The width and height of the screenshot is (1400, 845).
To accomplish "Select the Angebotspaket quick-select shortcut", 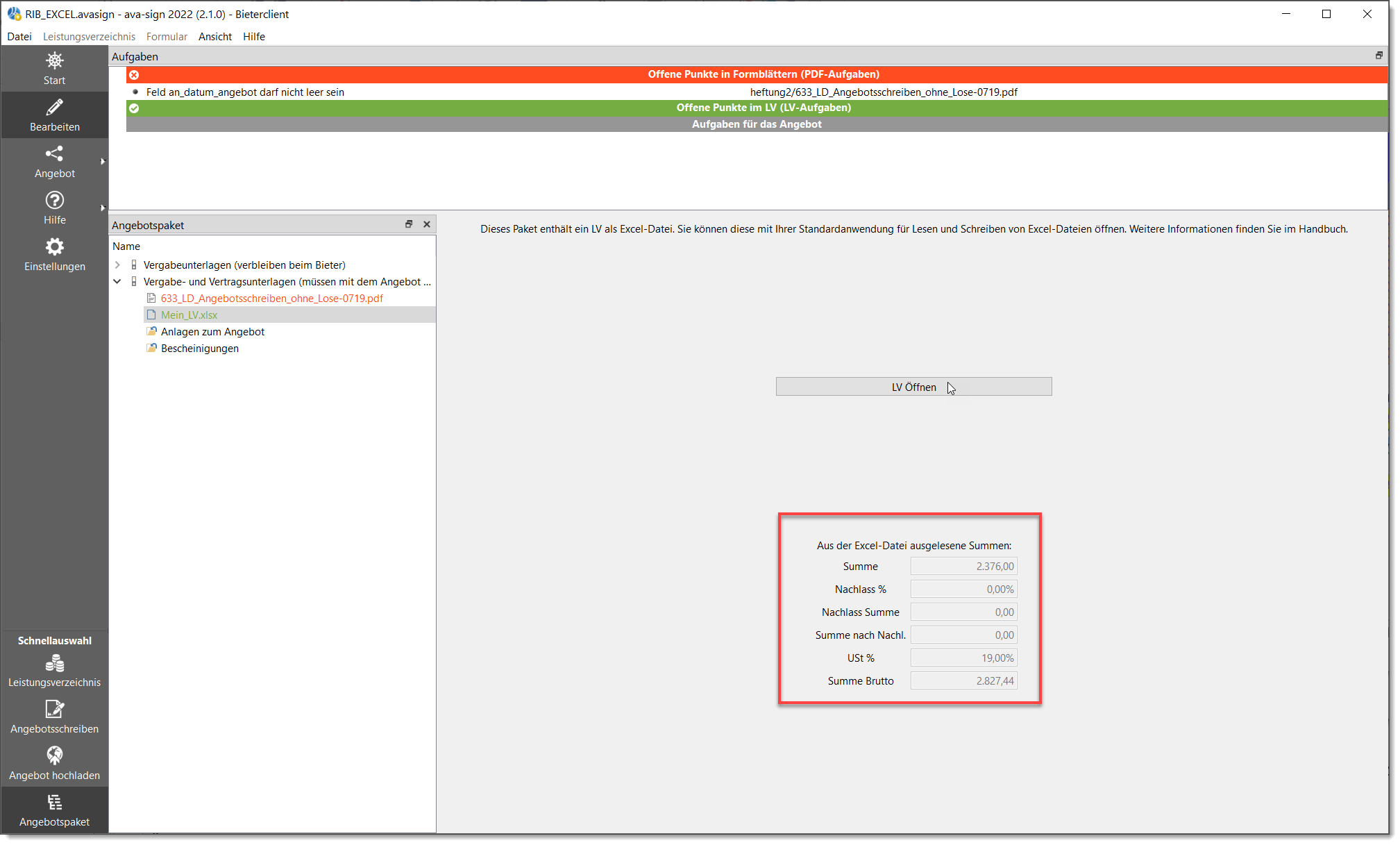I will (x=54, y=810).
